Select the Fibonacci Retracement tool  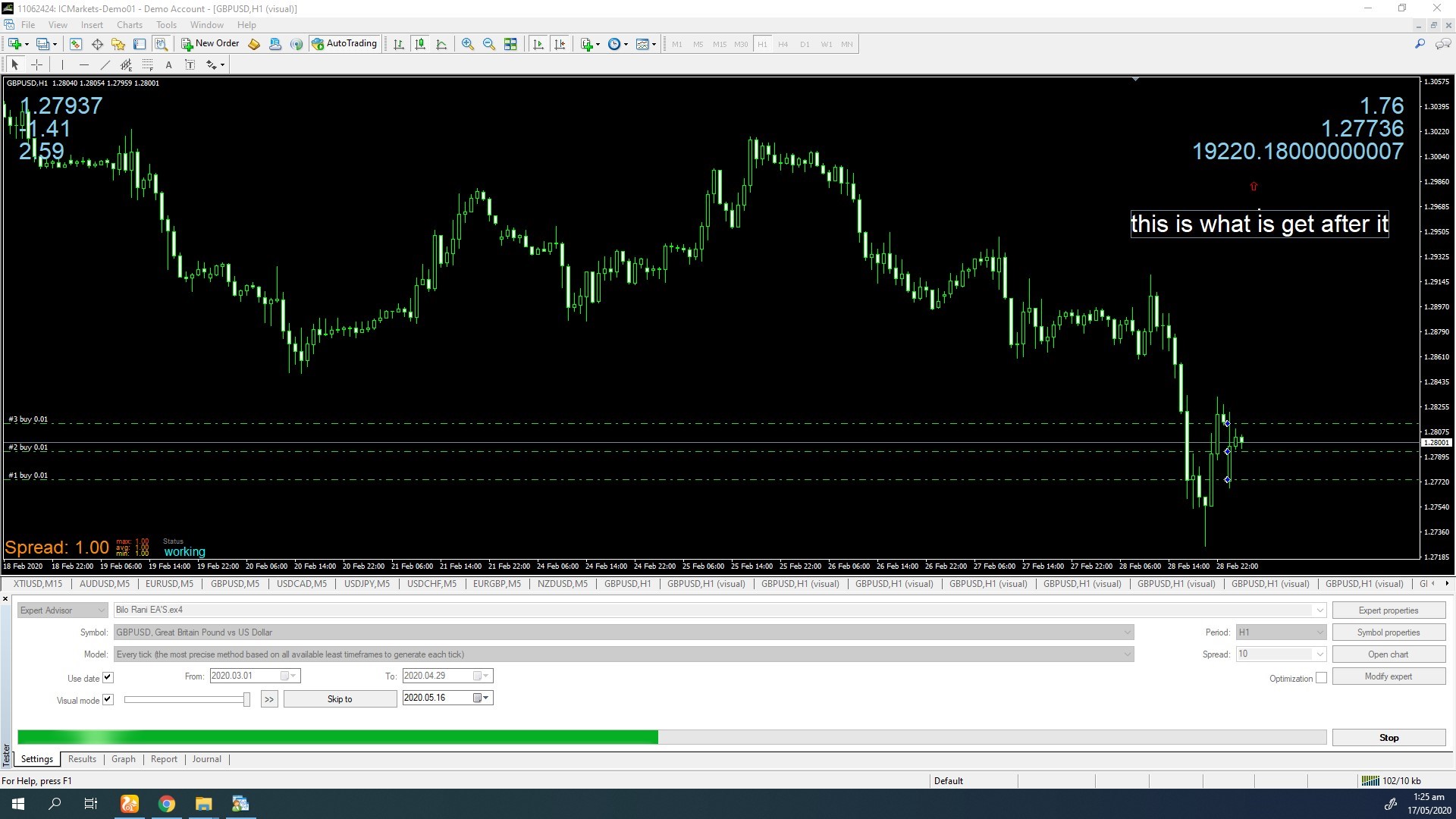point(148,64)
